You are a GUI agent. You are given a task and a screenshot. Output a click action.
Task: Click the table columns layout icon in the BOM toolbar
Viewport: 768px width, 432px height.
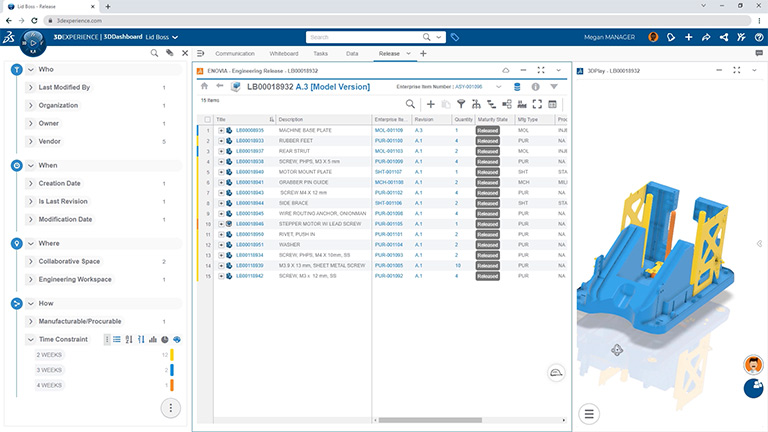tap(552, 104)
